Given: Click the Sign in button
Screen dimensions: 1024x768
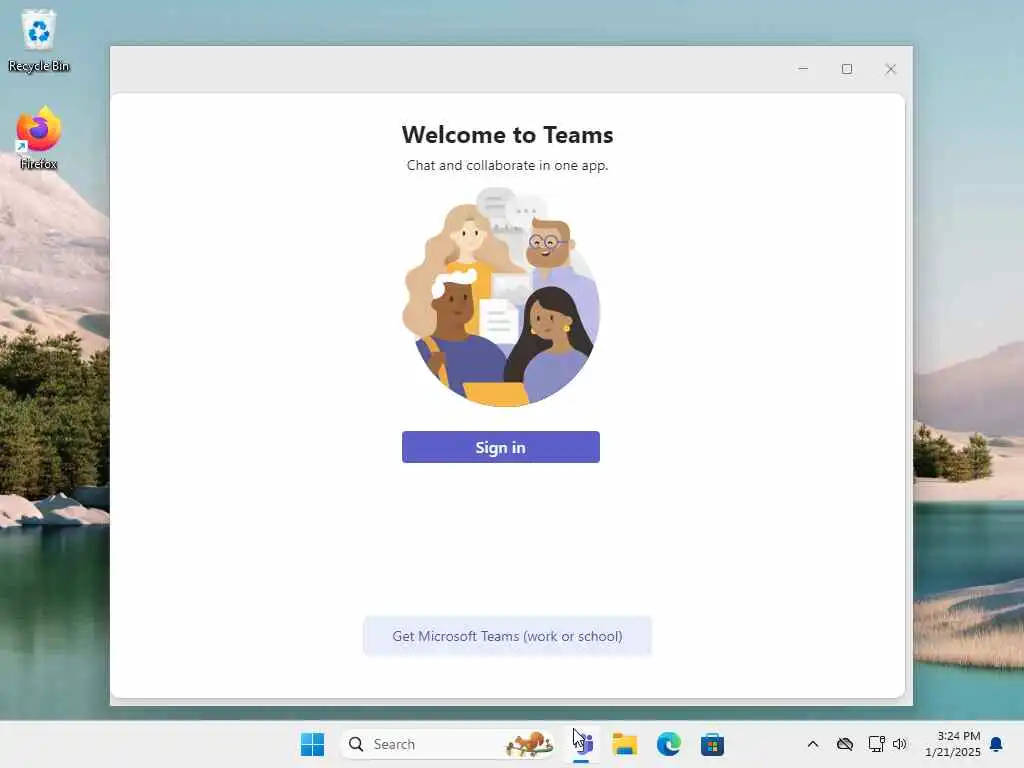Looking at the screenshot, I should [500, 447].
